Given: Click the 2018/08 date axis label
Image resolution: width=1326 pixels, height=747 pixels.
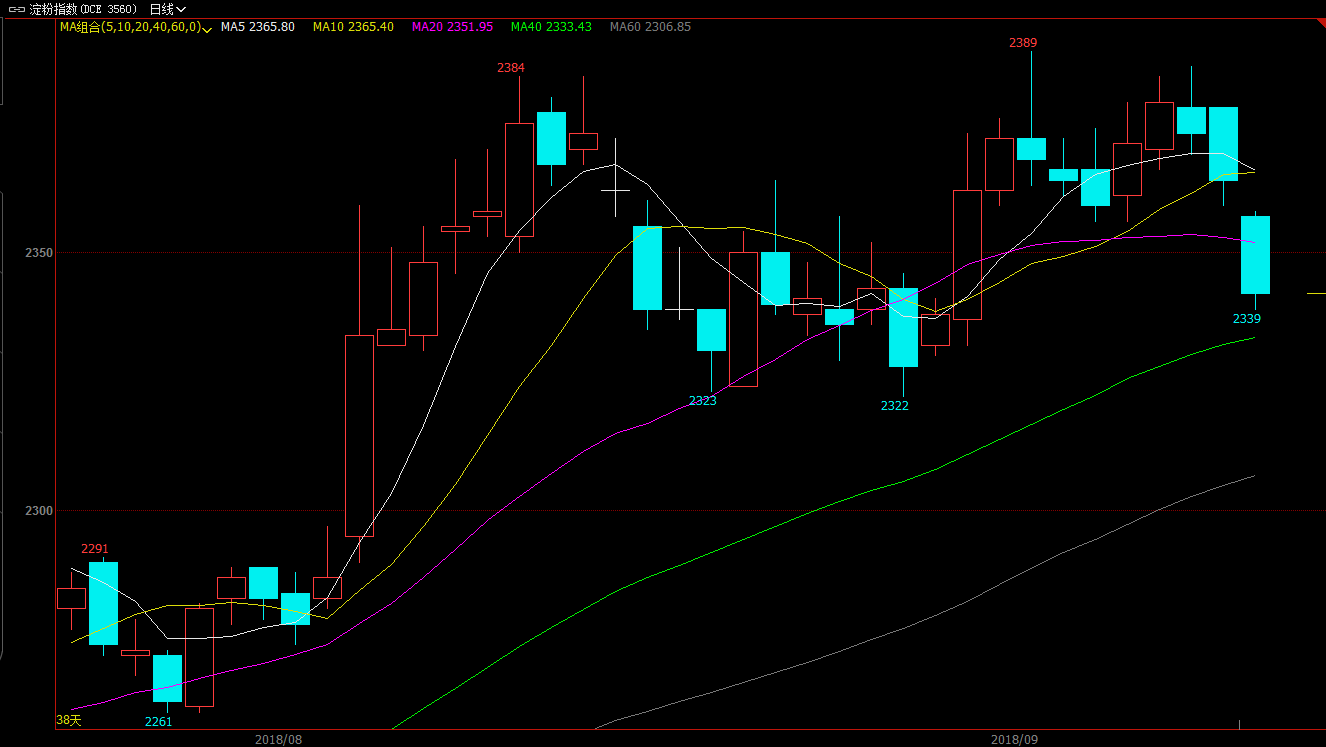Looking at the screenshot, I should tap(278, 740).
